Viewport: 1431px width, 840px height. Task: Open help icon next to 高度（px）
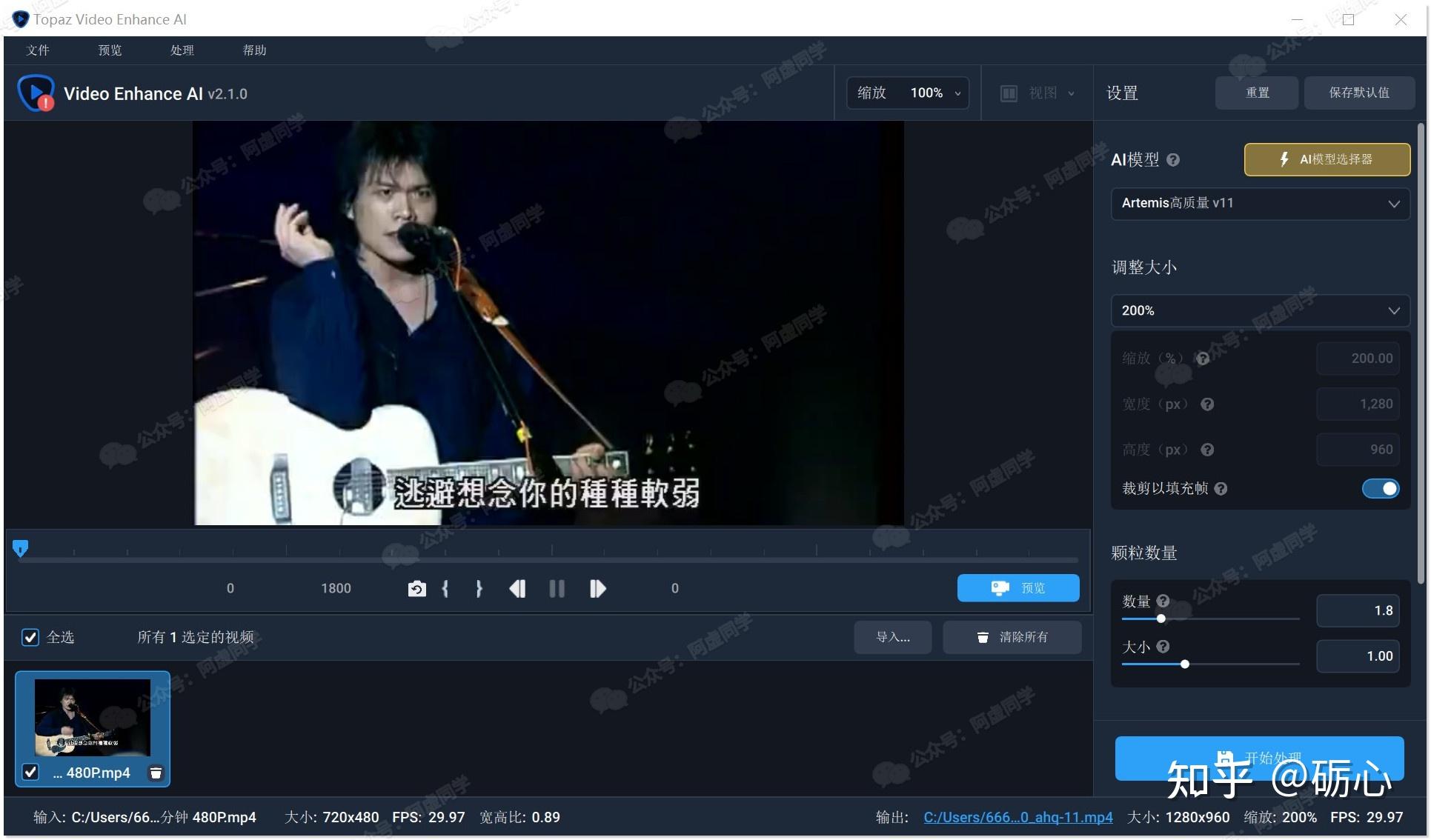(1207, 450)
